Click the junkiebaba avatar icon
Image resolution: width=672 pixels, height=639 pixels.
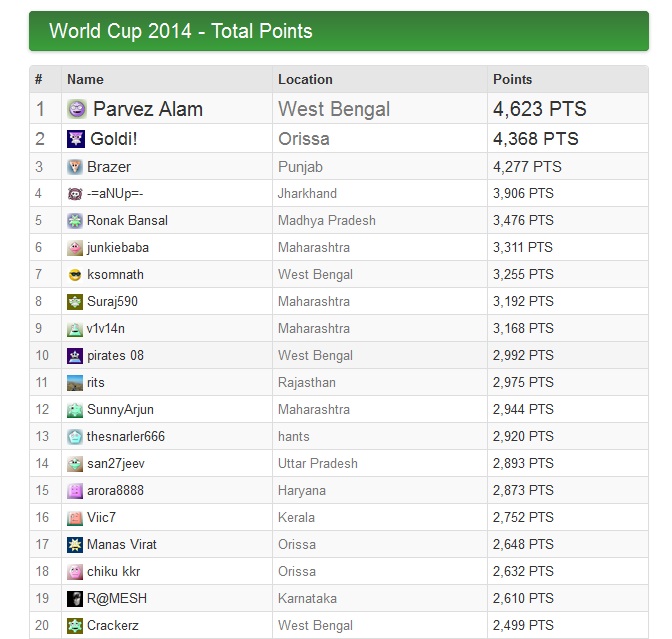[x=75, y=247]
